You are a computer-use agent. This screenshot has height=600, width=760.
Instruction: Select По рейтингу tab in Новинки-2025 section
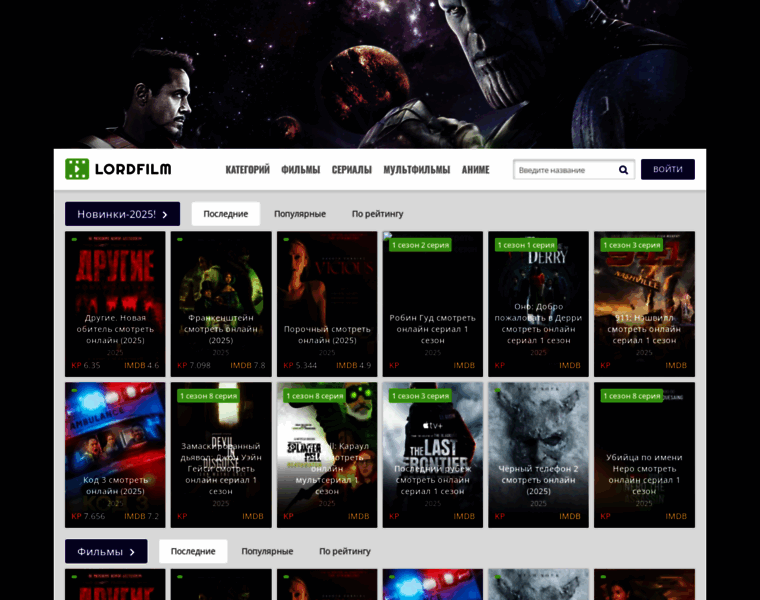(x=378, y=214)
